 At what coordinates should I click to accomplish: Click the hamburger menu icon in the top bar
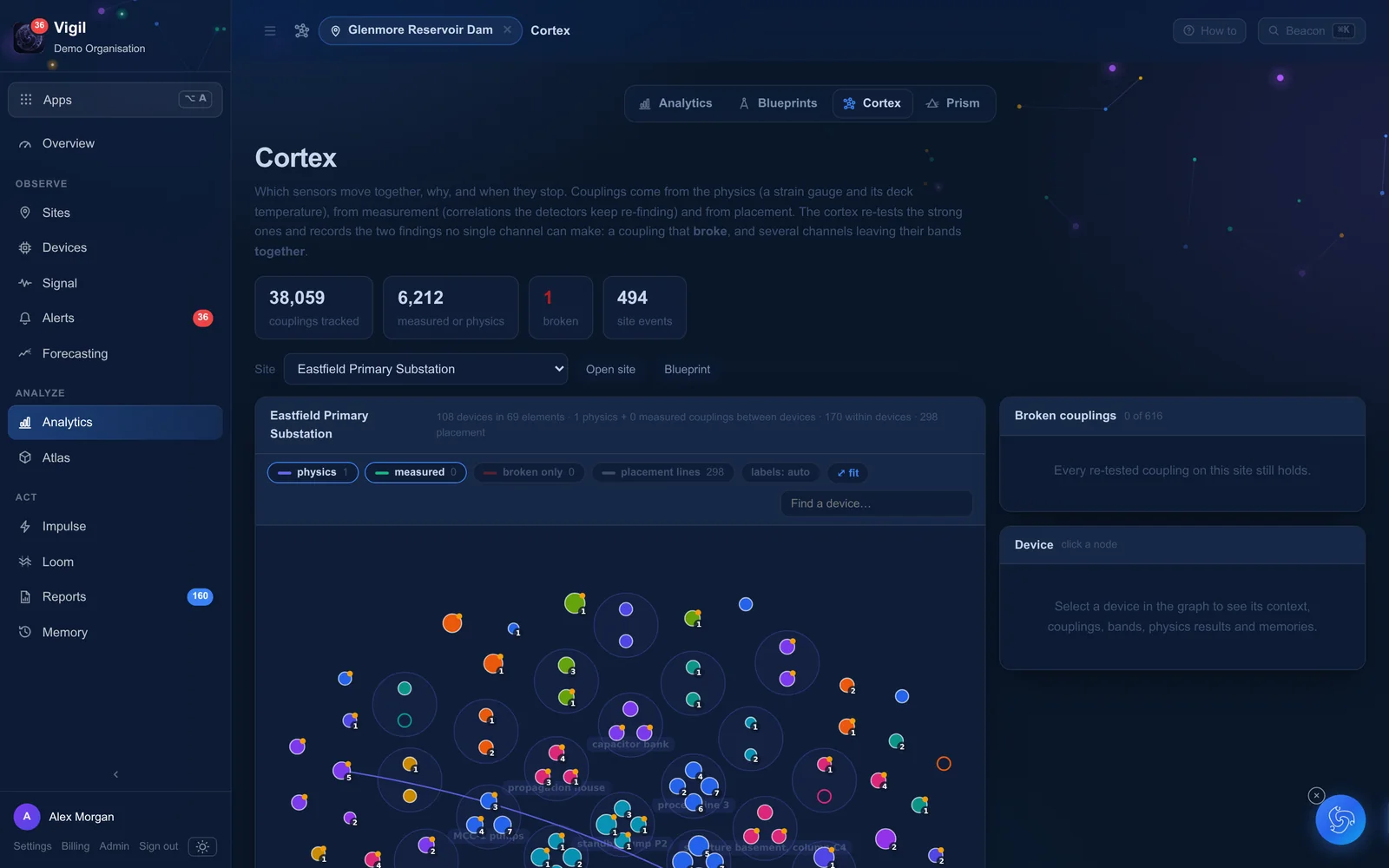pos(270,30)
